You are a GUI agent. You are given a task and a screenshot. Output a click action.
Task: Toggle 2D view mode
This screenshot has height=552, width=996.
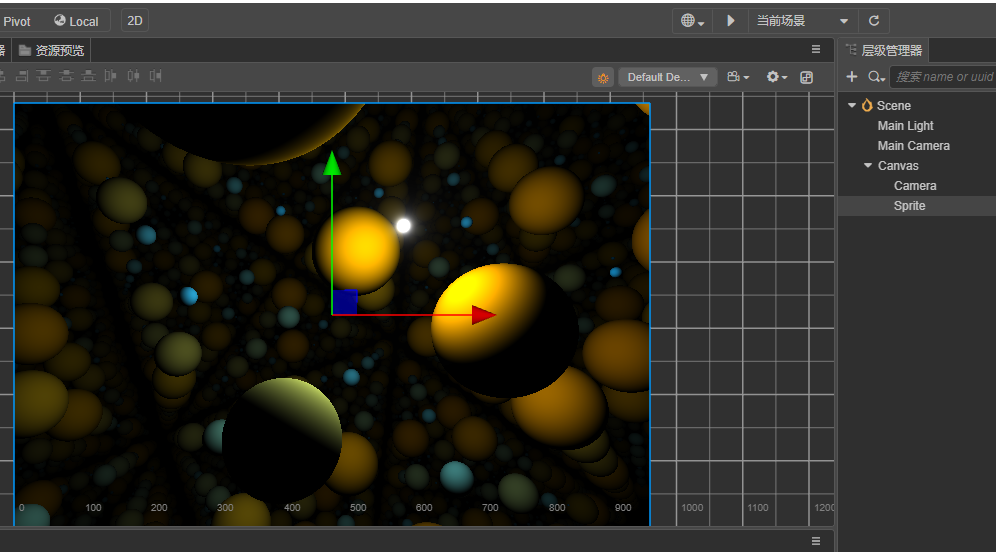[x=135, y=21]
